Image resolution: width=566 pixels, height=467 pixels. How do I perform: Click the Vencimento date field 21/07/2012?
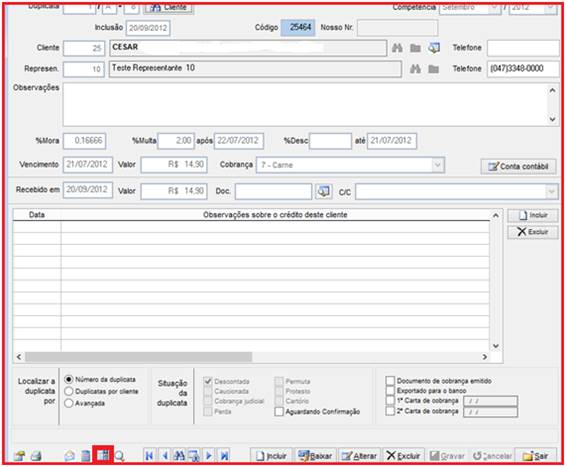(88, 165)
